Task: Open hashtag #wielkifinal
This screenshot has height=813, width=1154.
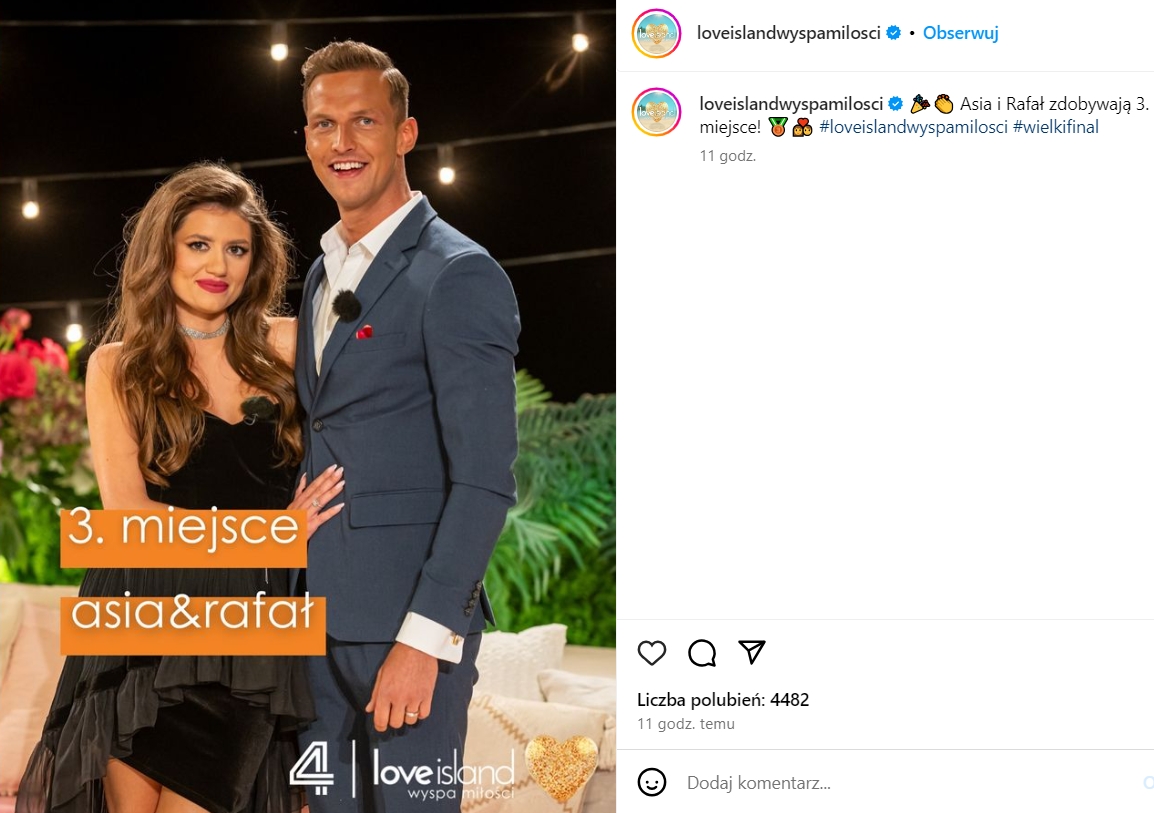Action: pyautogui.click(x=1055, y=127)
